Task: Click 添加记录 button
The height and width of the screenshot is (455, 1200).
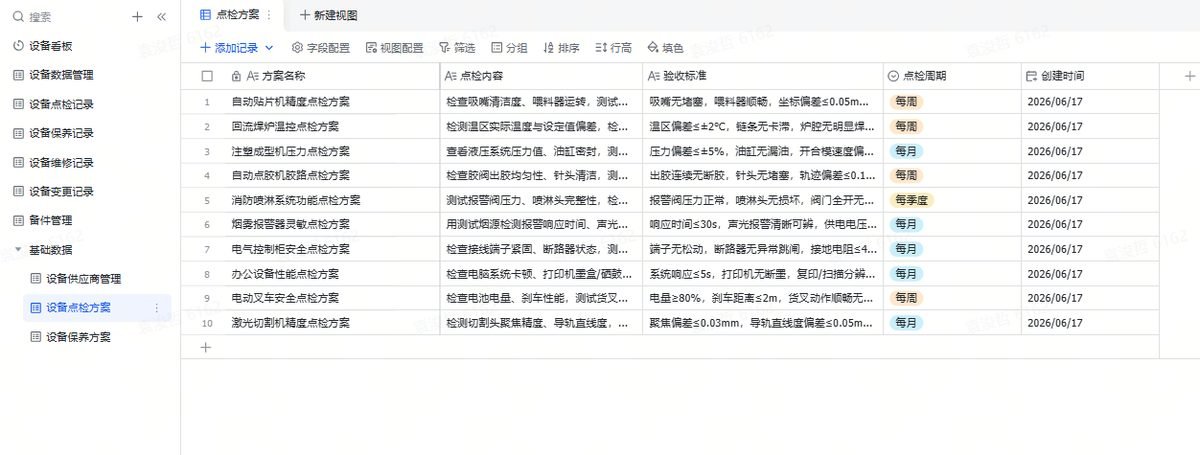Action: [229, 47]
